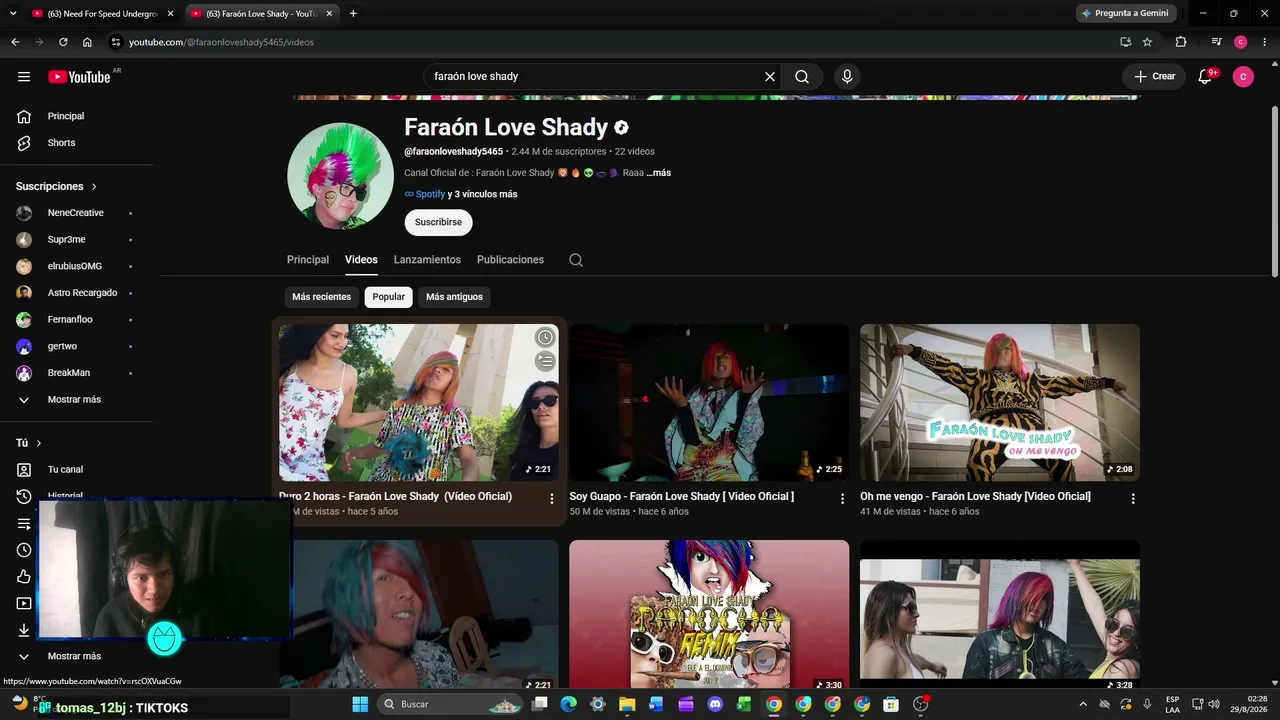
Task: Select the channel Videos tab
Action: pyautogui.click(x=361, y=260)
